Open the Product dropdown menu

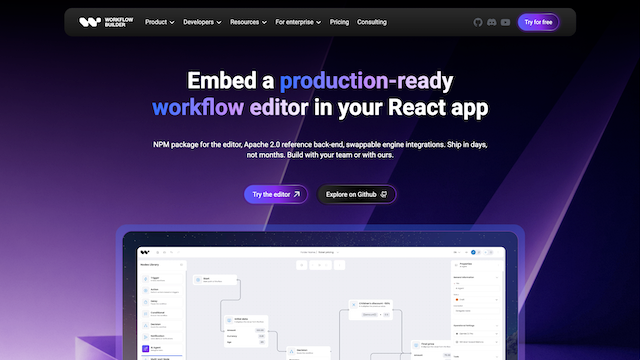pyautogui.click(x=160, y=22)
